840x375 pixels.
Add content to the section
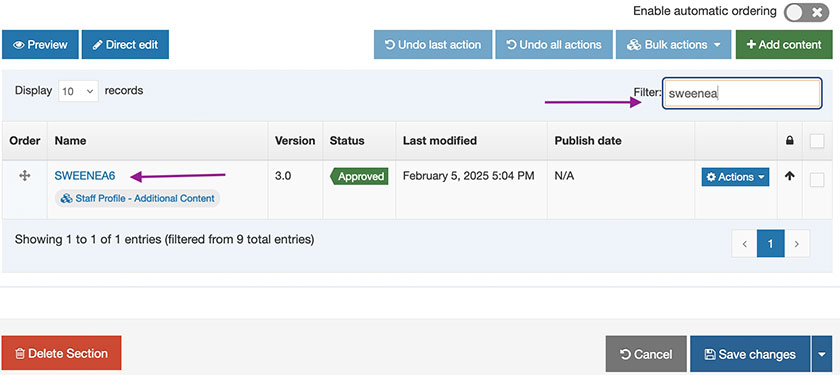click(x=784, y=44)
